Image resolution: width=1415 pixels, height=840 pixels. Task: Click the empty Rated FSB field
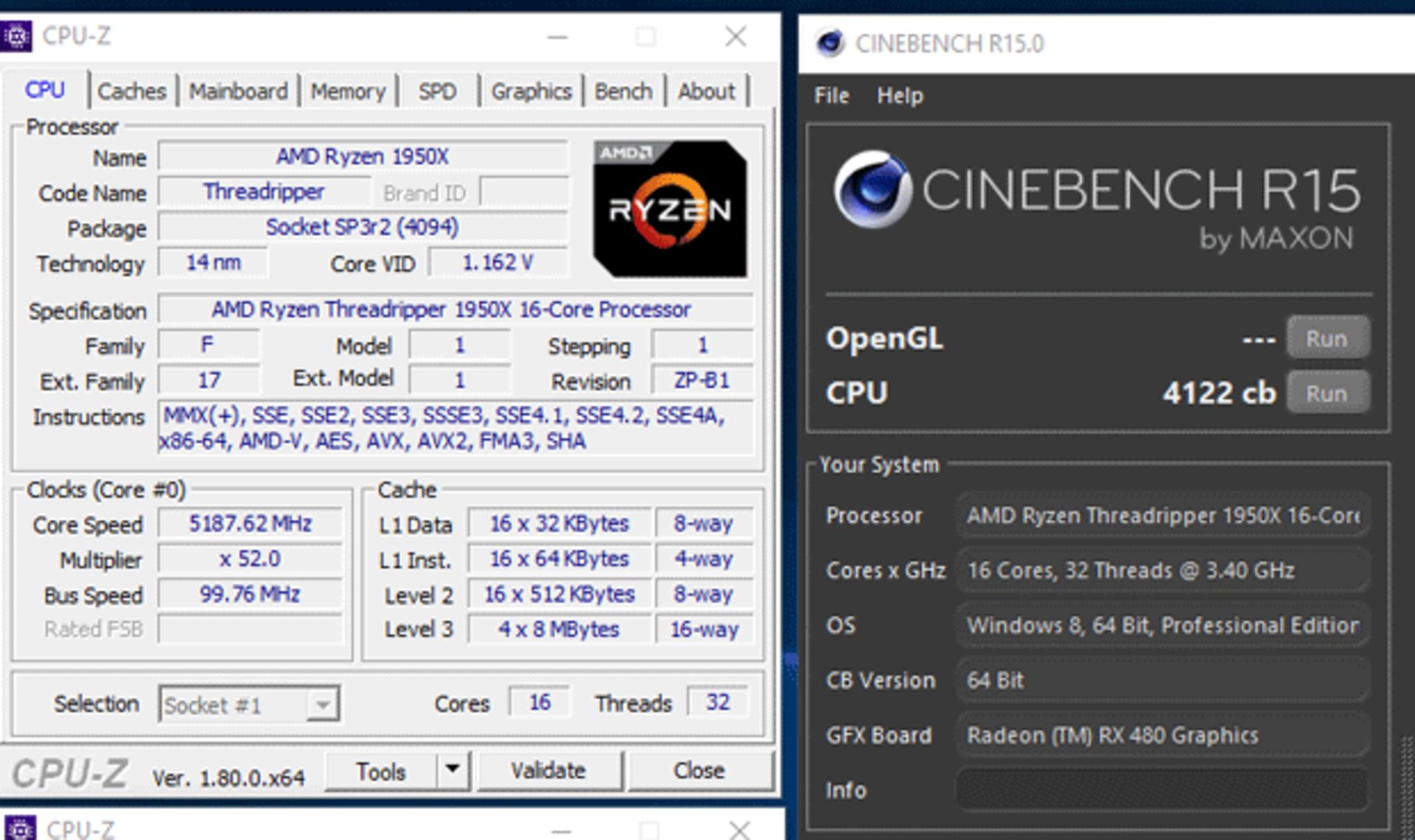(x=251, y=629)
